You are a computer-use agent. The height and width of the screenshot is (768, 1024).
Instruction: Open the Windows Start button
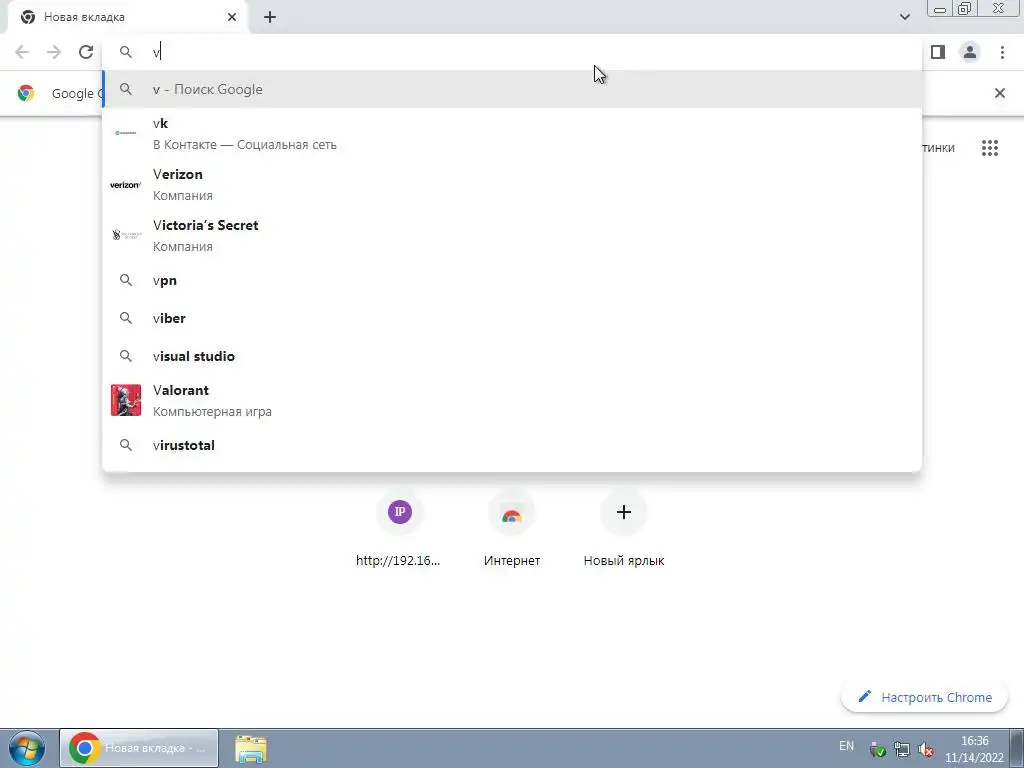point(27,748)
